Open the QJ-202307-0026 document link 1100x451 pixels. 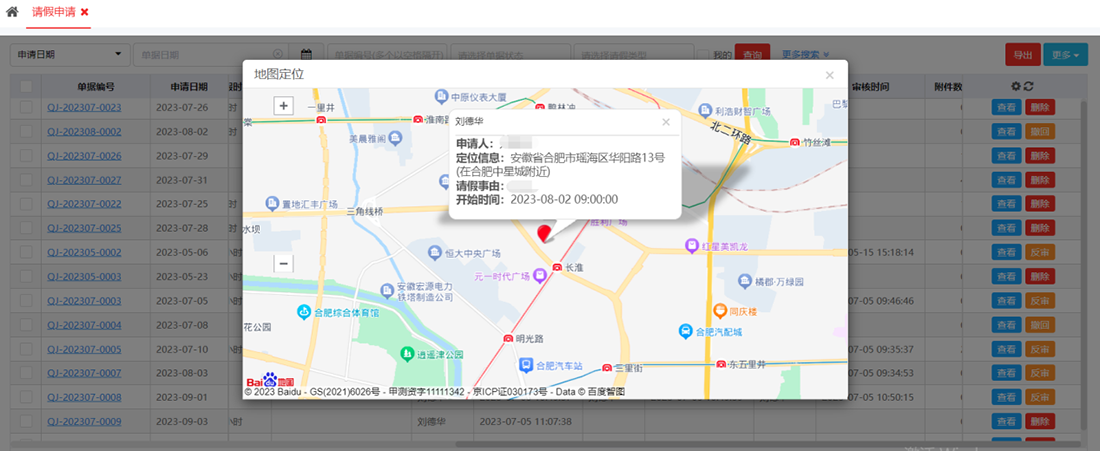click(x=84, y=156)
